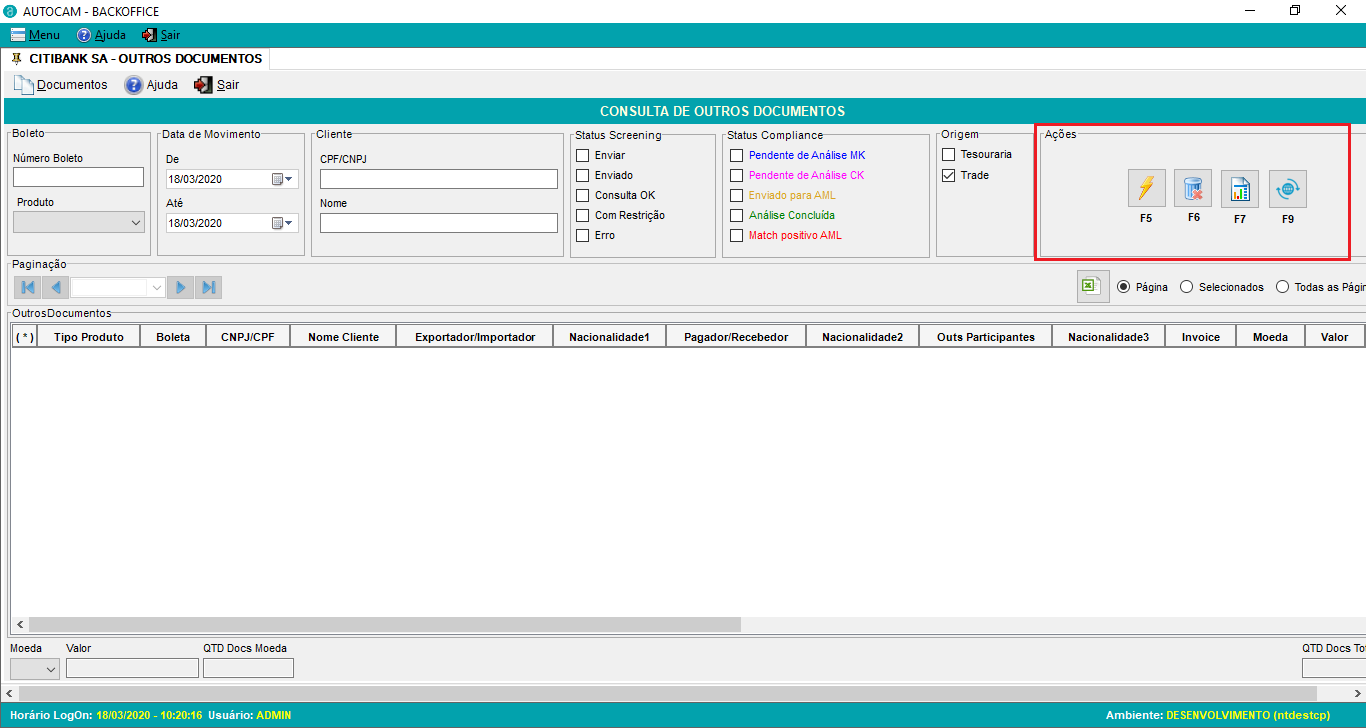Click the F6 trash bin delete icon
The height and width of the screenshot is (728, 1366).
click(x=1193, y=189)
